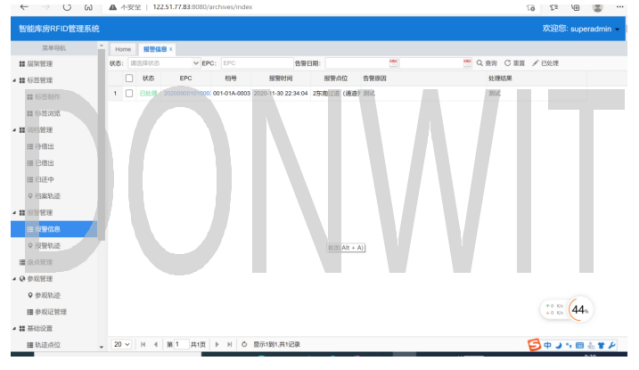
Task: Focus the EPC search input field
Action: pos(257,63)
